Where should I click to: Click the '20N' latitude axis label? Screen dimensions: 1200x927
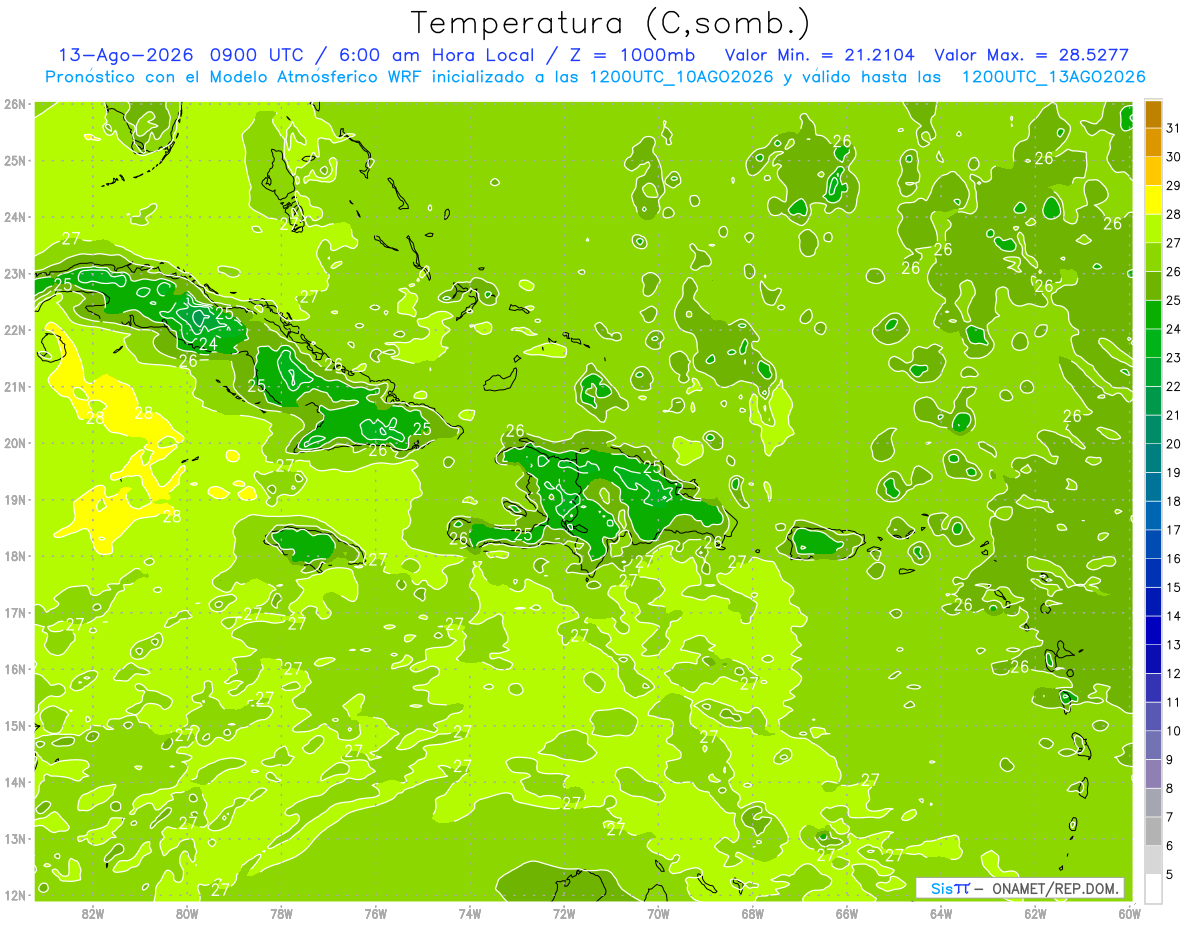pyautogui.click(x=15, y=443)
